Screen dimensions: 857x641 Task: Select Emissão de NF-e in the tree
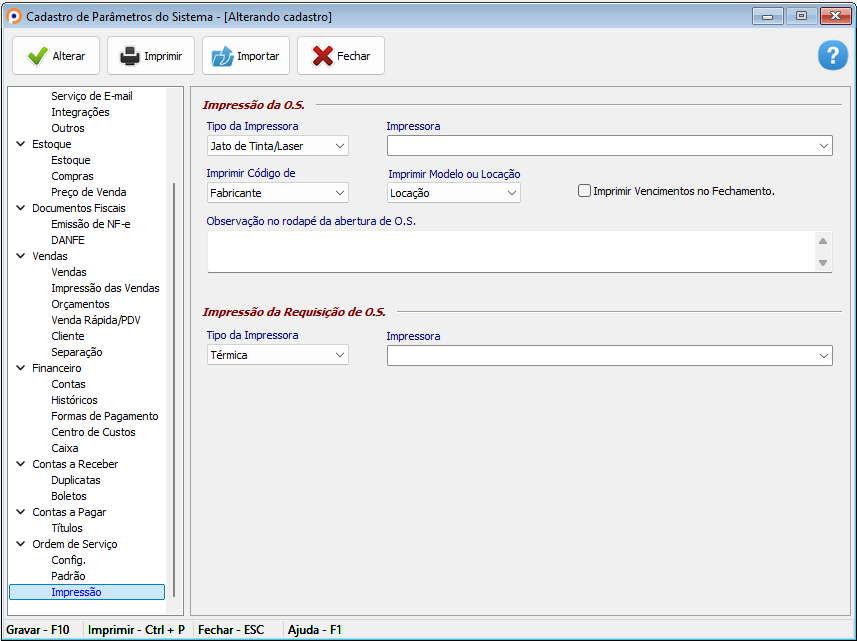91,224
